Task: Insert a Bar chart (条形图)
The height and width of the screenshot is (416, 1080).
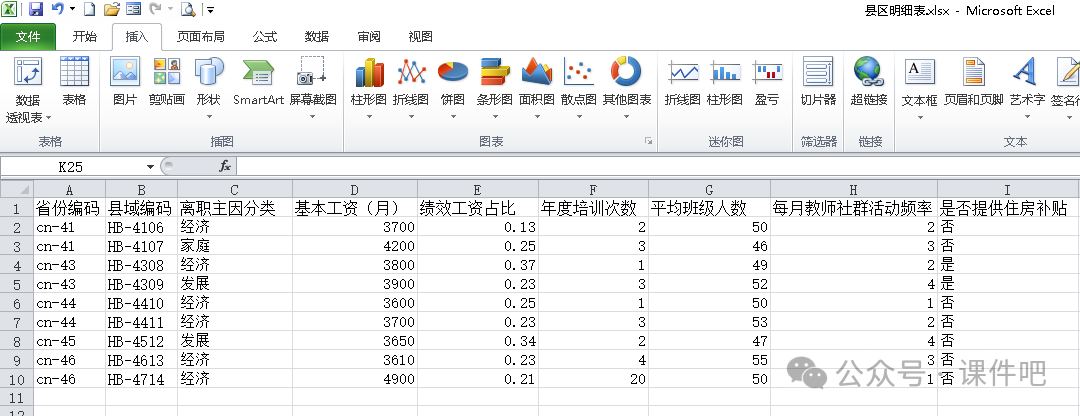Action: [x=495, y=88]
